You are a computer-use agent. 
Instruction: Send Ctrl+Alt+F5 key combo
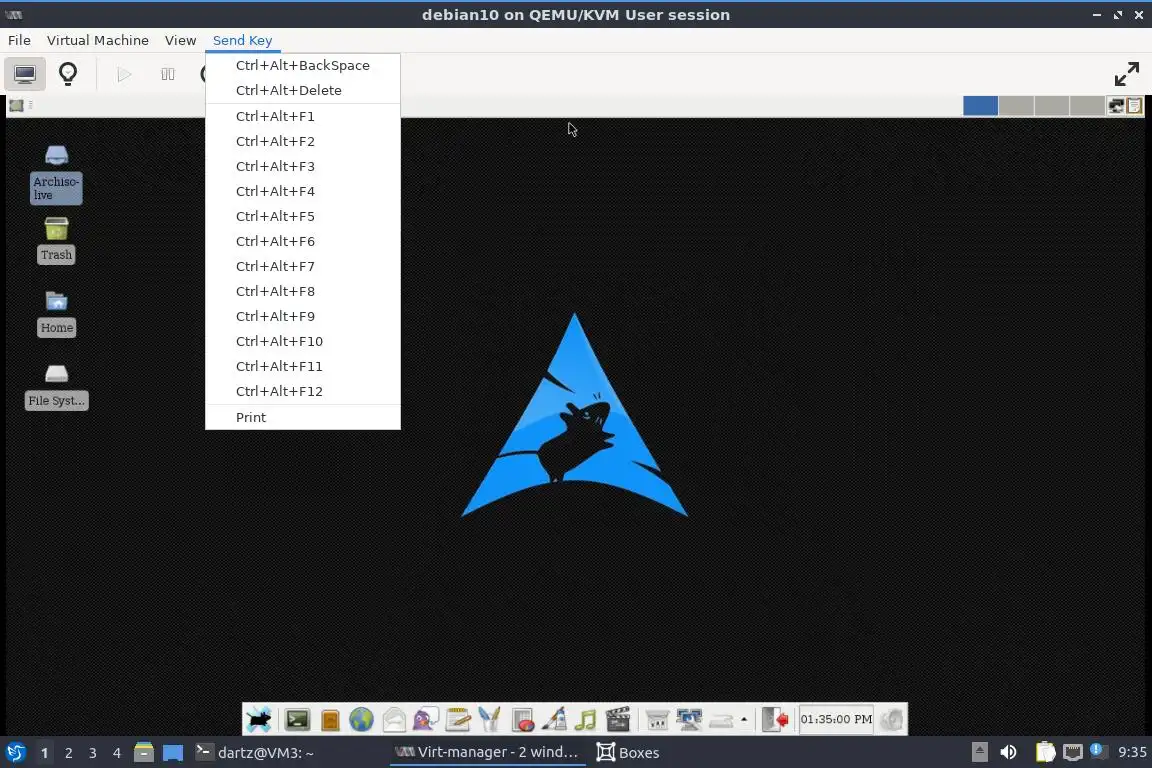[x=303, y=216]
